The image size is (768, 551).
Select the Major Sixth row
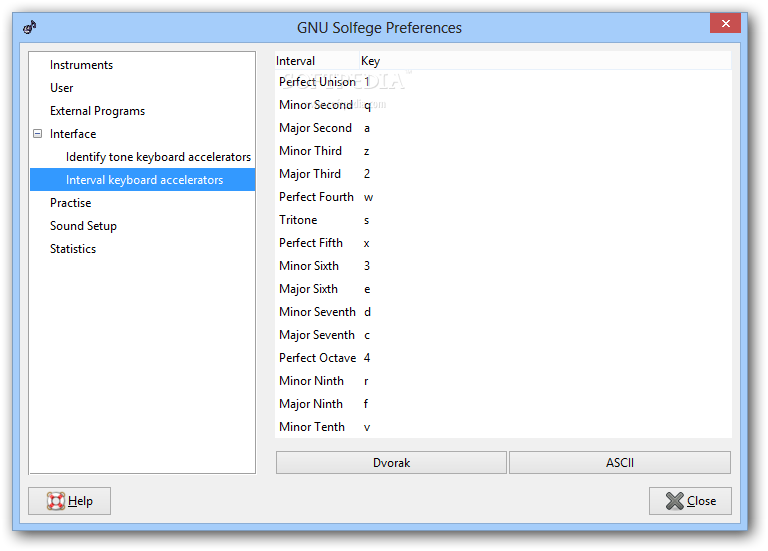coord(504,289)
